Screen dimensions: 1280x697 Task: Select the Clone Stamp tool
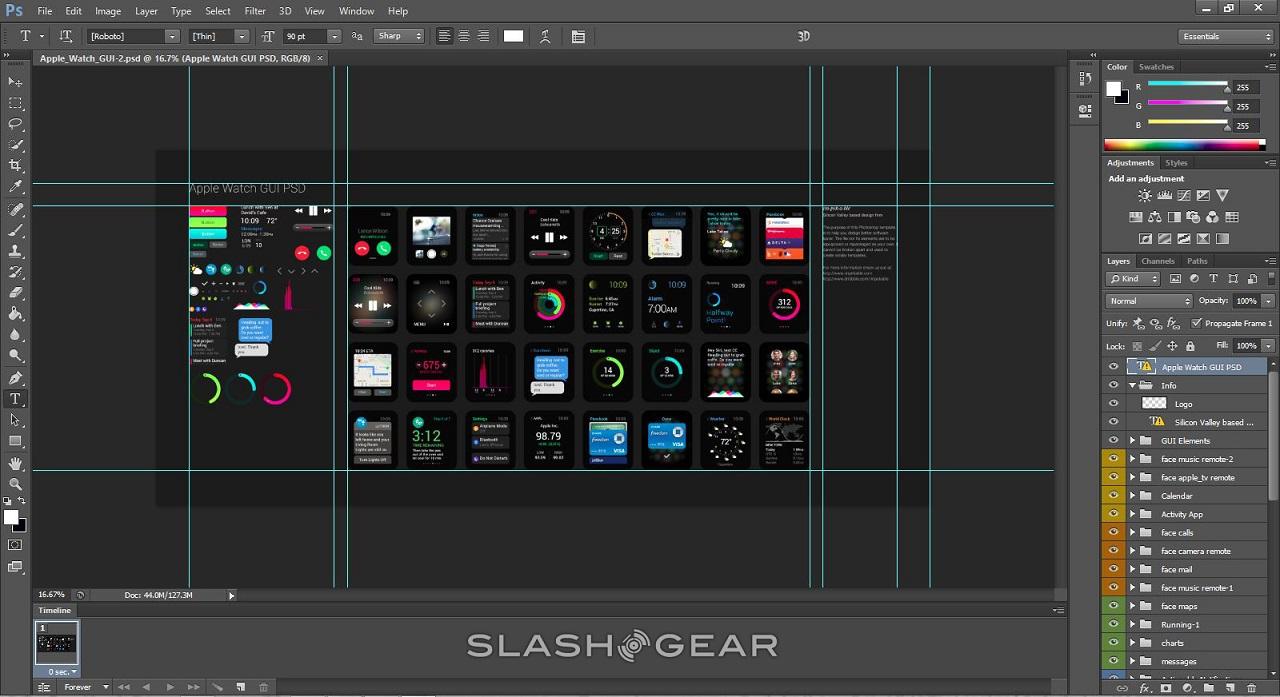coord(15,251)
